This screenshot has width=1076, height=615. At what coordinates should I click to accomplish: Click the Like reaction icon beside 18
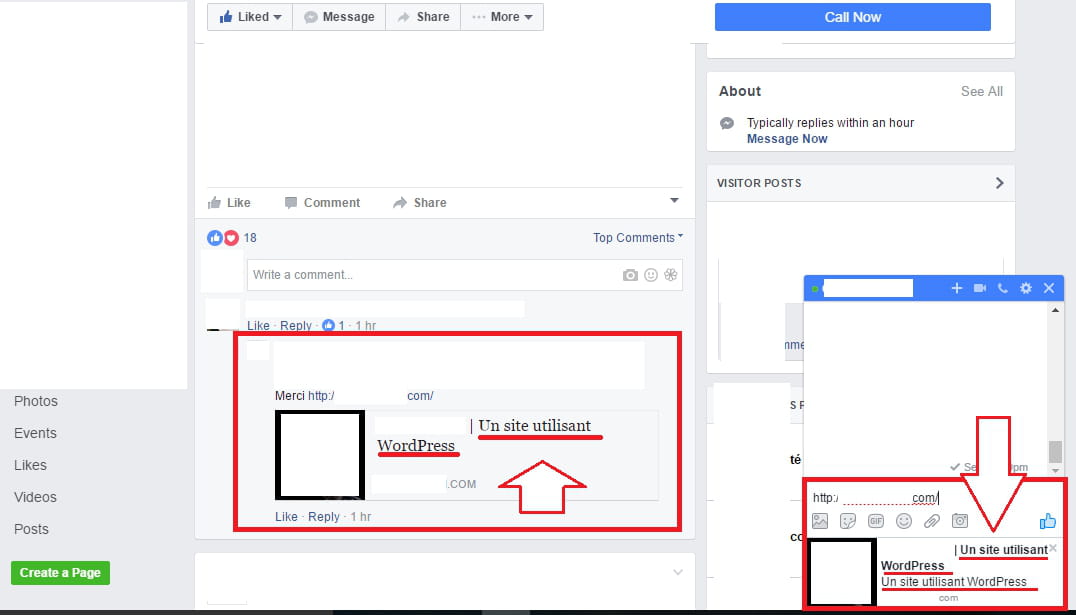215,238
